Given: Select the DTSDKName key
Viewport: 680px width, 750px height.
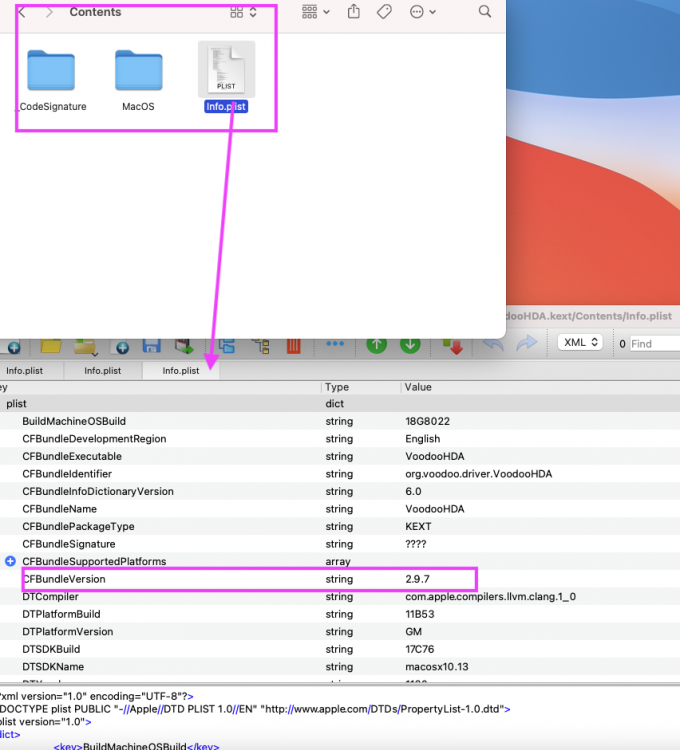Looking at the screenshot, I should click(53, 667).
